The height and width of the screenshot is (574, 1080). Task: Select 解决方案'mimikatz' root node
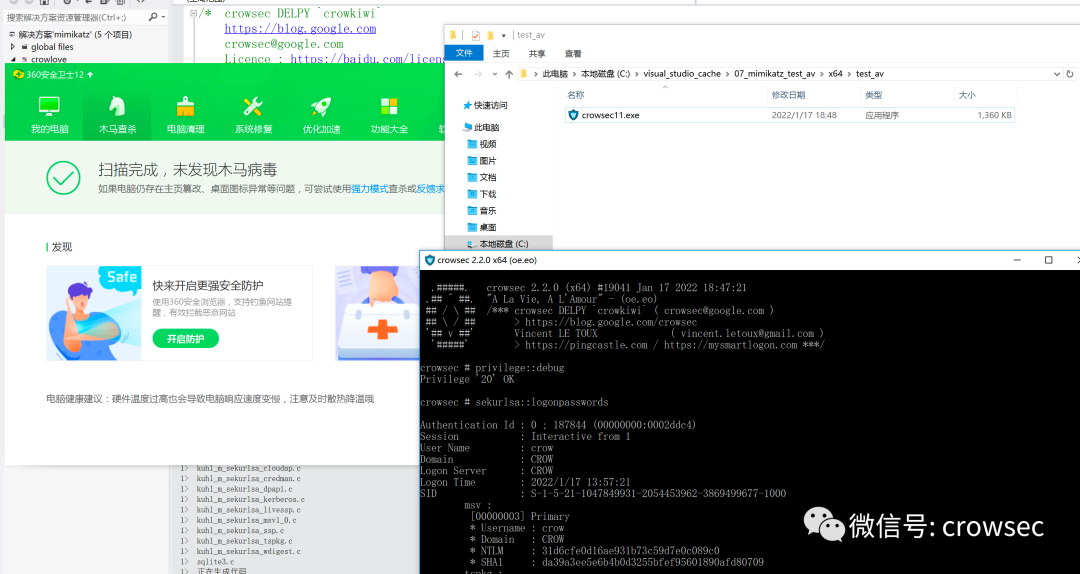75,34
